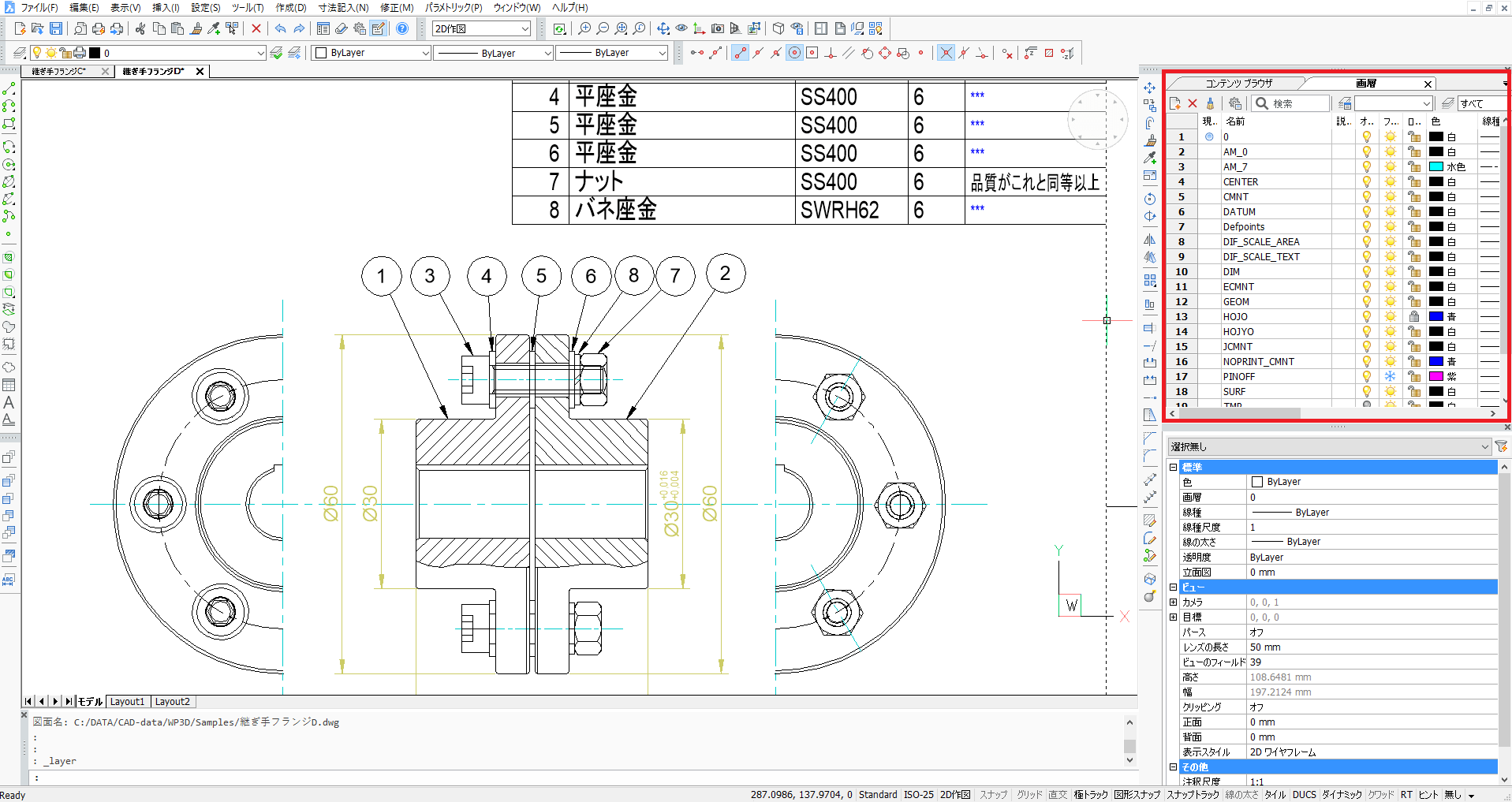Image resolution: width=1512 pixels, height=802 pixels.
Task: Open the パラメトリック(P) menu
Action: tap(453, 7)
